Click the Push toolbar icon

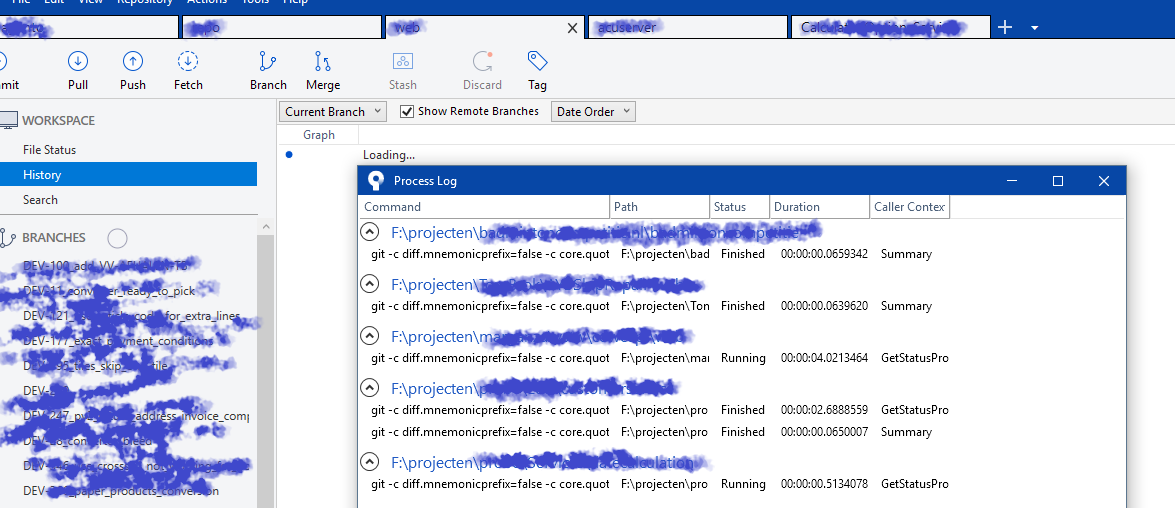click(133, 61)
